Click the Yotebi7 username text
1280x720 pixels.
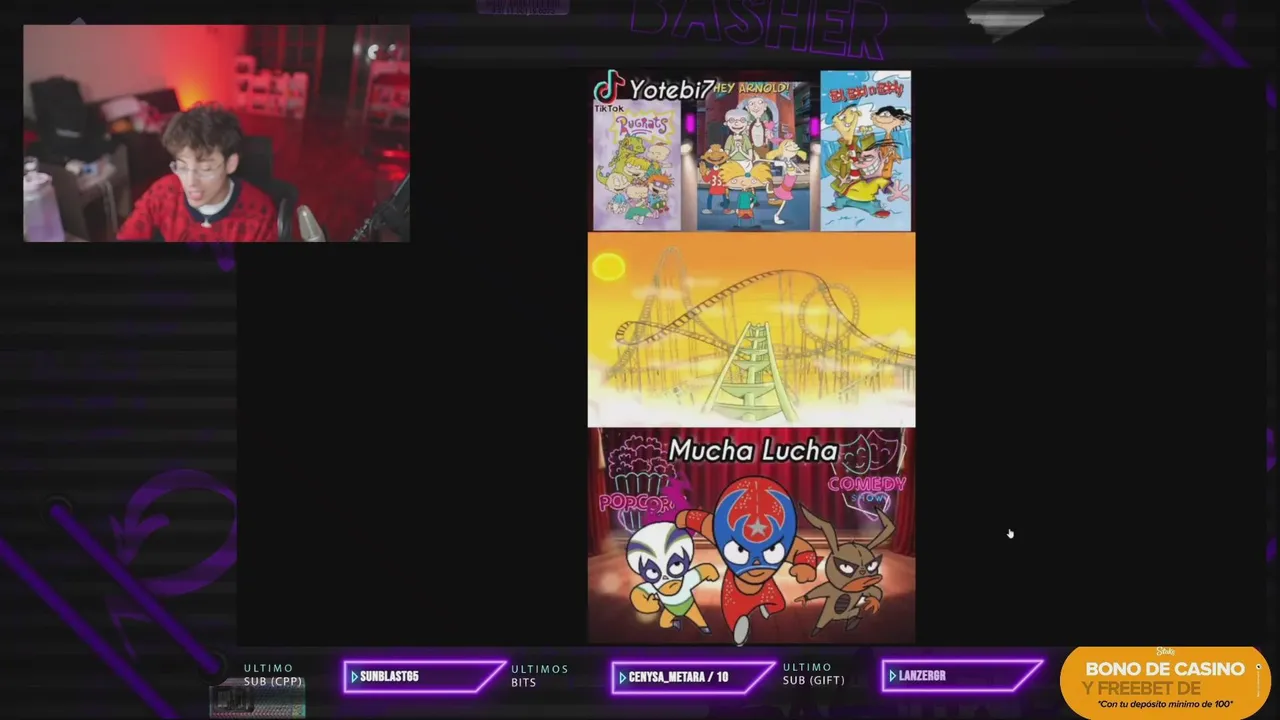point(670,88)
